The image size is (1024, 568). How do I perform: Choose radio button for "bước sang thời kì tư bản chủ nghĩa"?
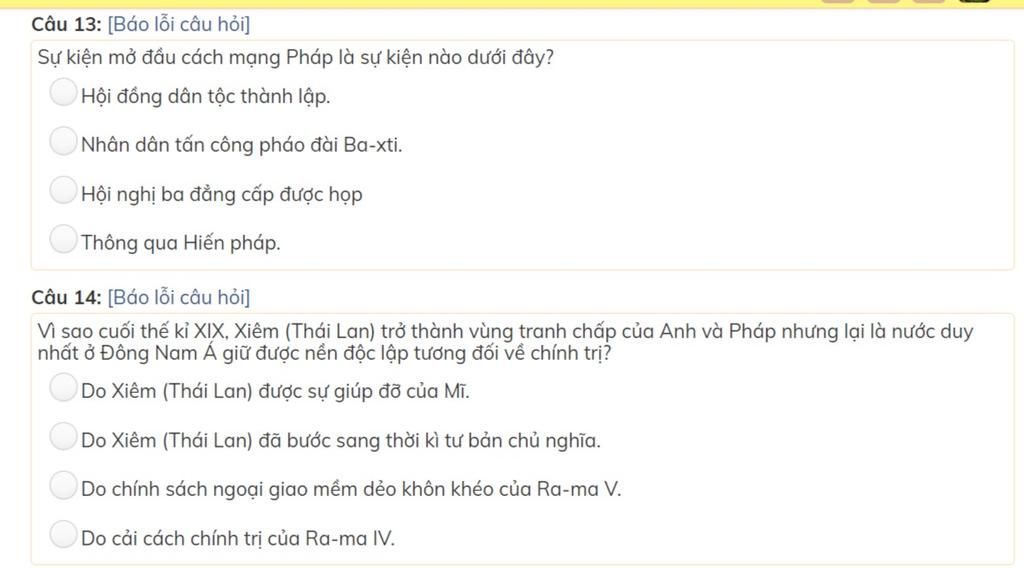click(x=63, y=436)
